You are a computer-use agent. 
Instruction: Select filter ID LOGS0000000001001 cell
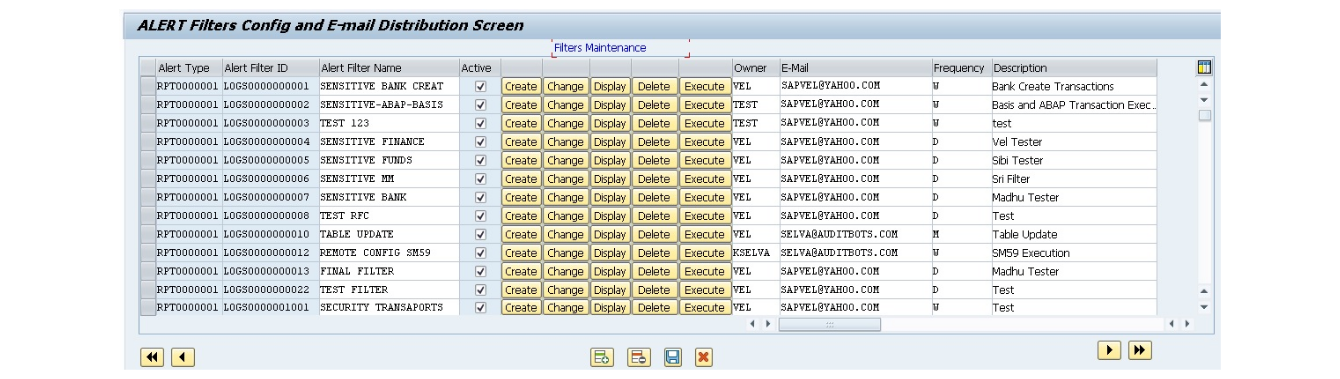[x=269, y=308]
